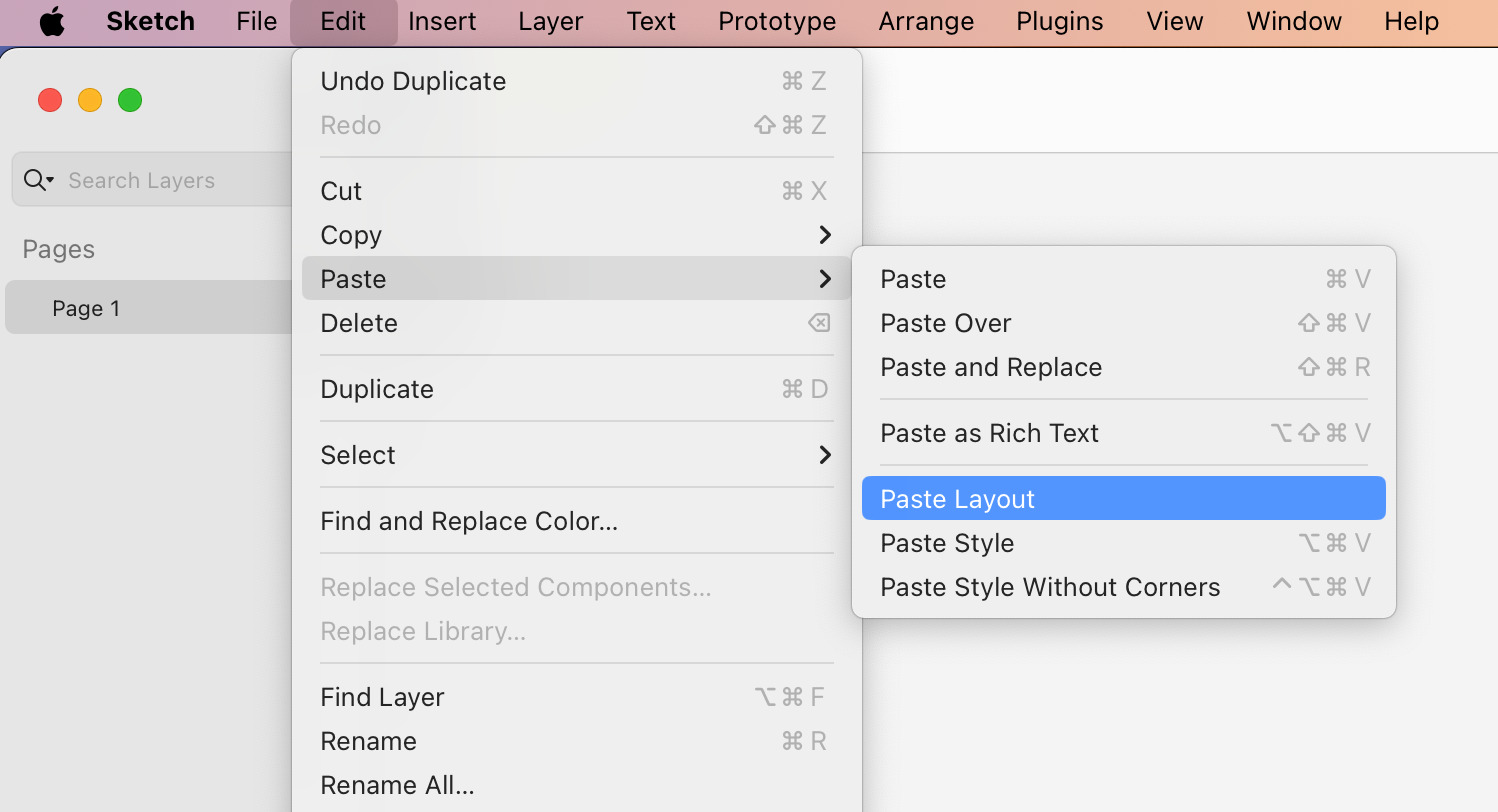Choose Undo Duplicate
Viewport: 1498px width, 812px height.
coord(576,81)
